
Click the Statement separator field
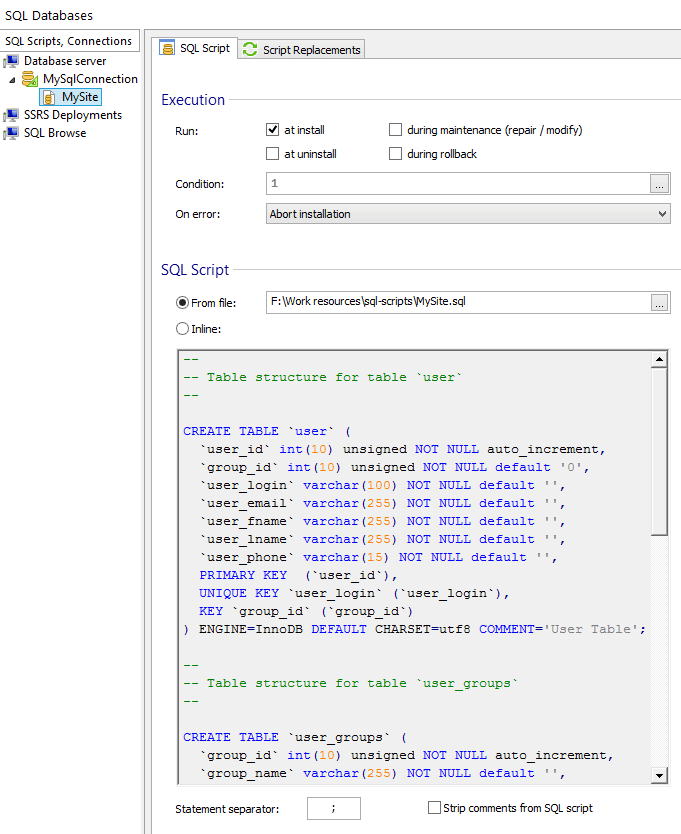pos(334,808)
